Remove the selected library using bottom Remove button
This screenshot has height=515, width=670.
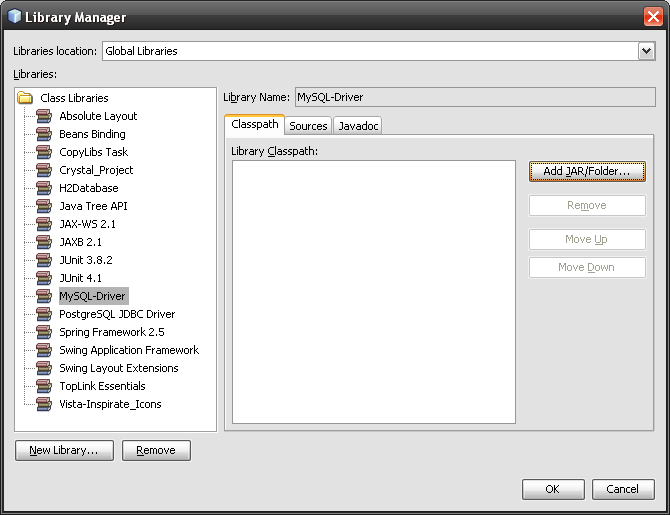156,450
